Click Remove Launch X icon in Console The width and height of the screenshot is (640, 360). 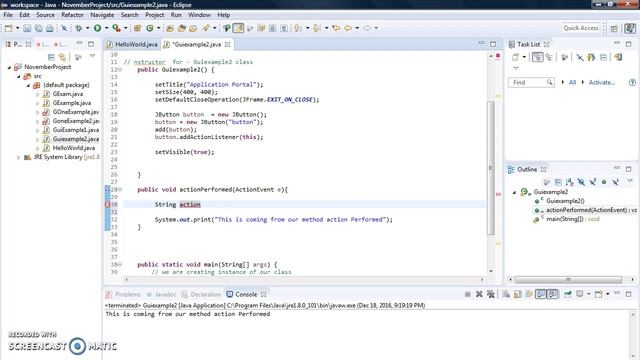479,294
